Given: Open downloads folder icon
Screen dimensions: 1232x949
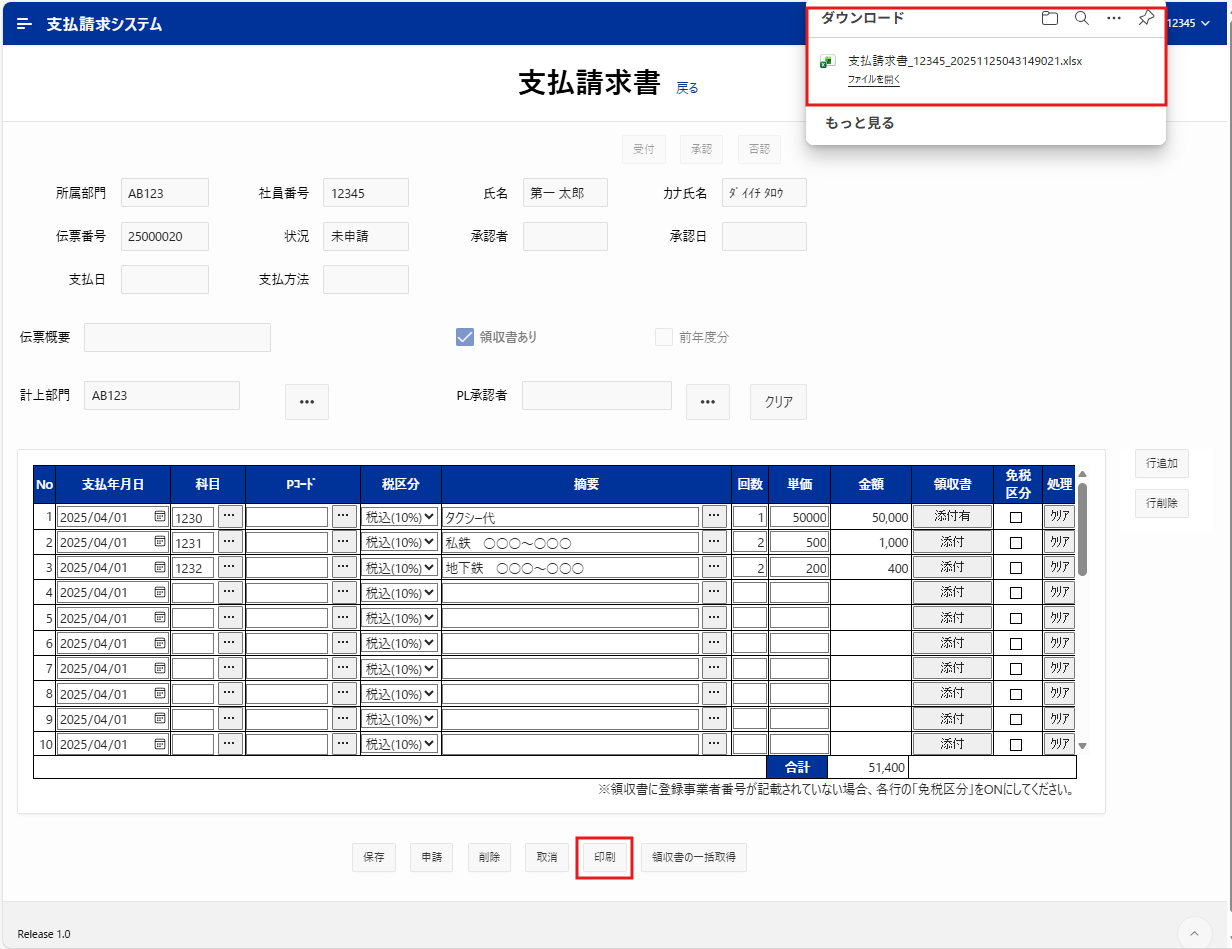Looking at the screenshot, I should pos(1049,18).
